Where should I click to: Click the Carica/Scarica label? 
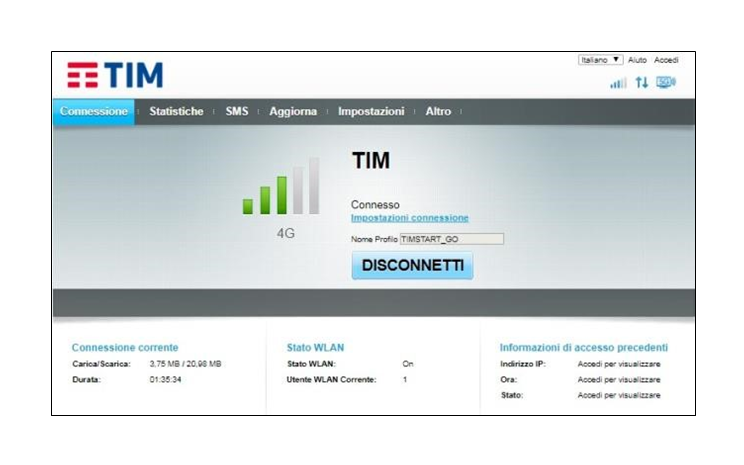click(x=101, y=364)
